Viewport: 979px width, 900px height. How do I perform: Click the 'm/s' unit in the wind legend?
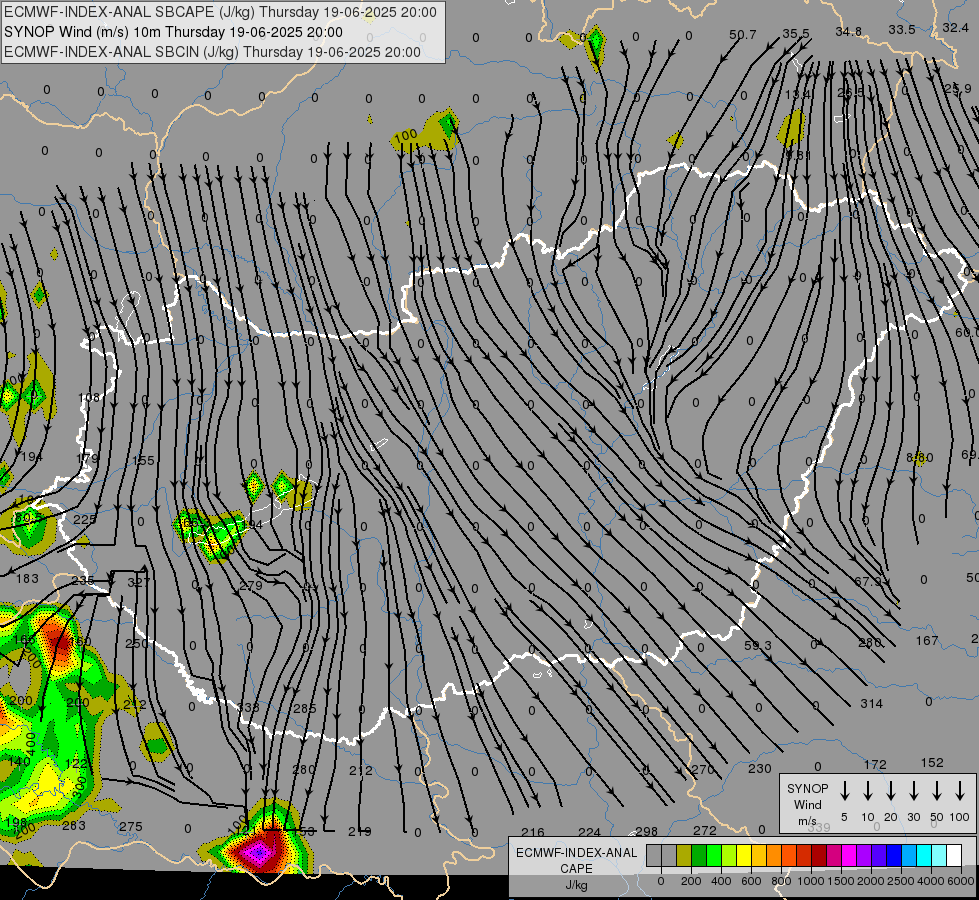pyautogui.click(x=807, y=821)
